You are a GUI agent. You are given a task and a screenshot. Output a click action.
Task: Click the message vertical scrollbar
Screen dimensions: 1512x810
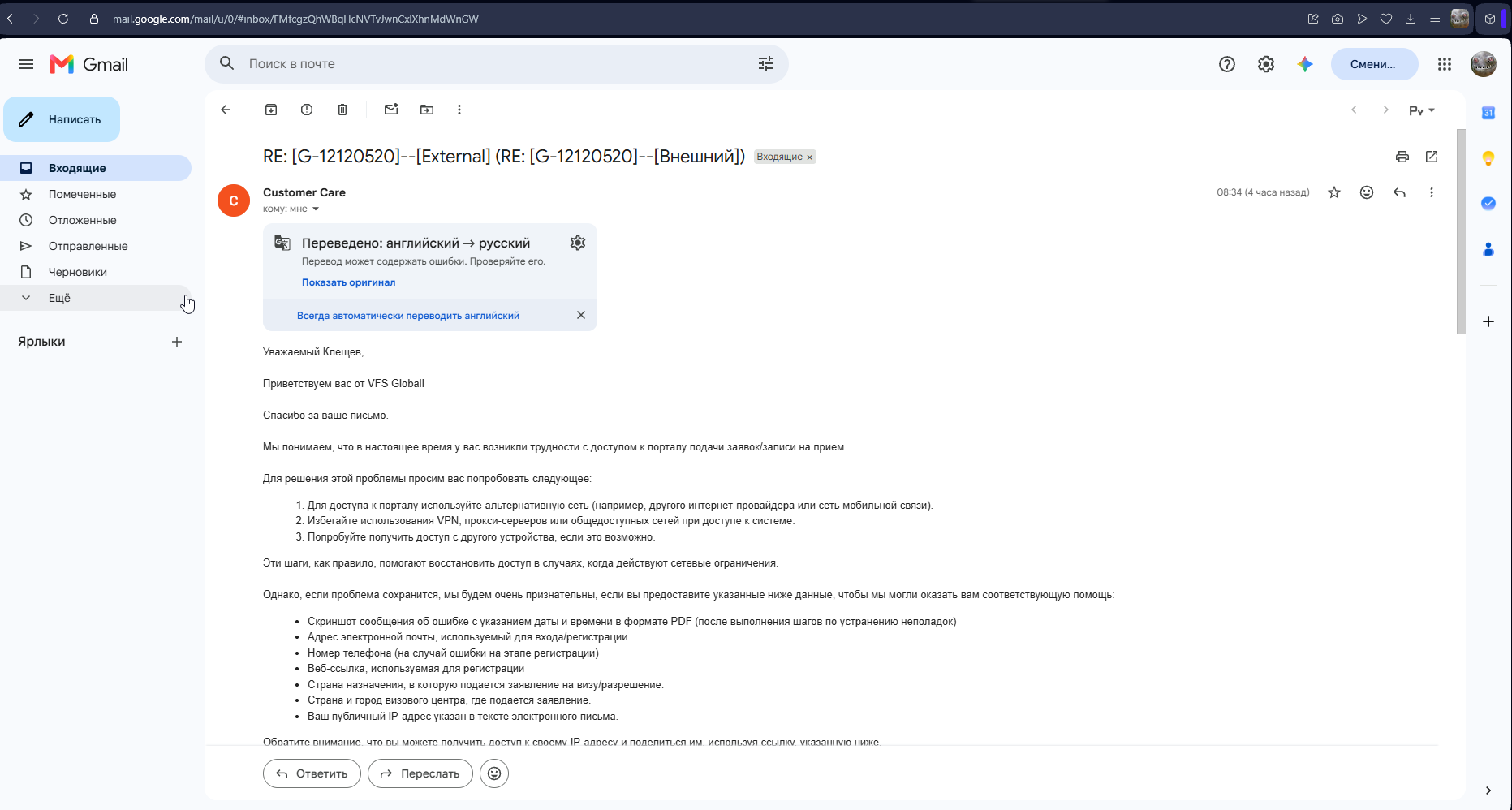(1461, 231)
